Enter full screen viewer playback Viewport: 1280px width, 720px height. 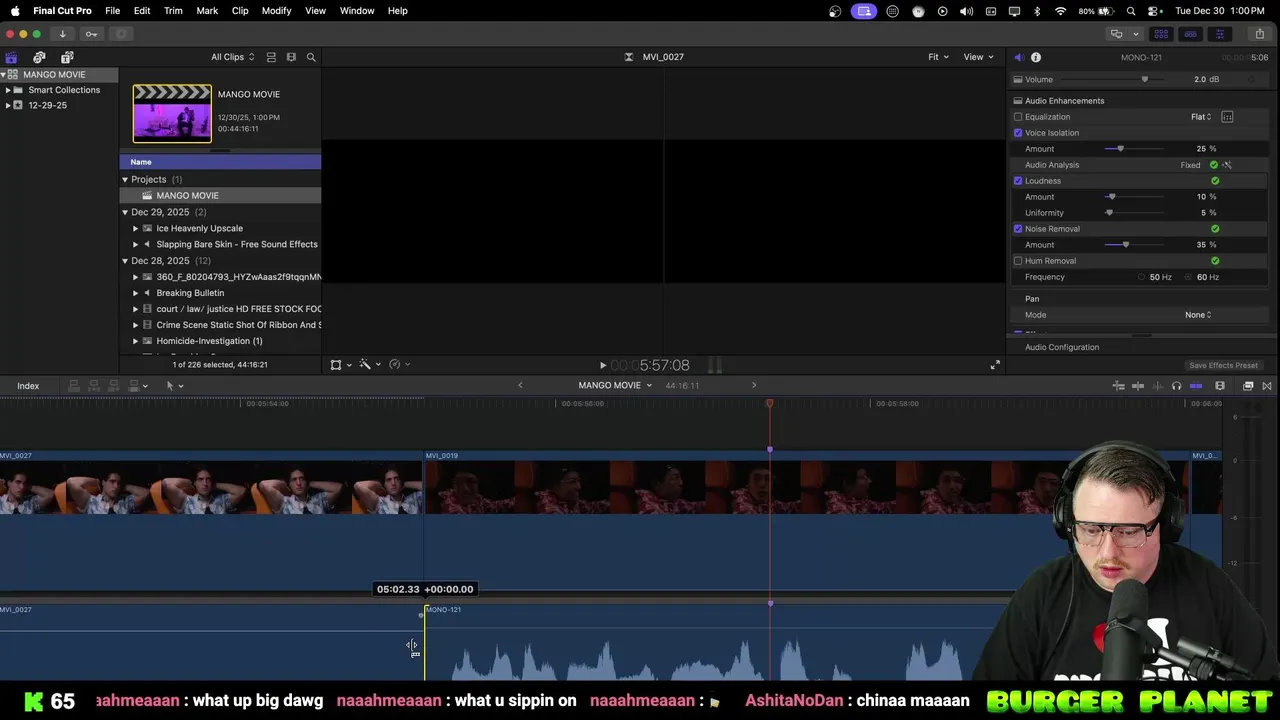[995, 365]
